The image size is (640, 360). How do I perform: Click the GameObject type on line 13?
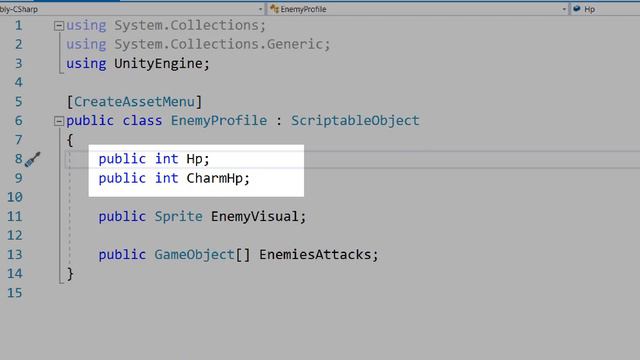pyautogui.click(x=194, y=255)
